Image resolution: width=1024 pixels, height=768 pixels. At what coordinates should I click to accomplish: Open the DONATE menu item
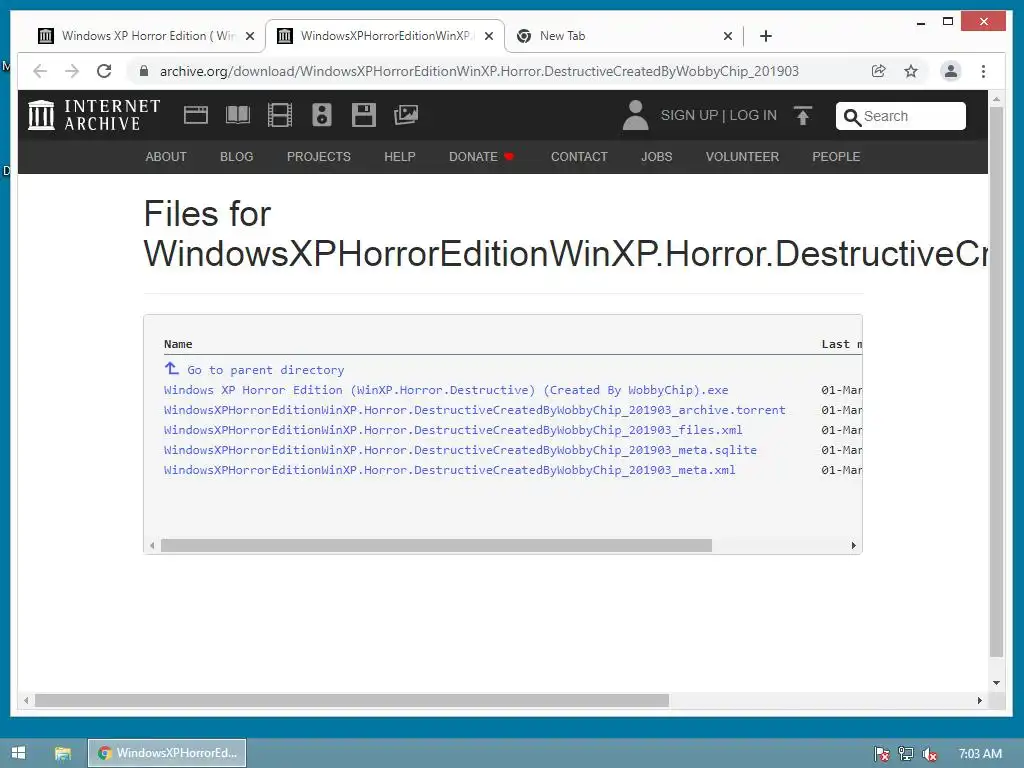coord(481,157)
